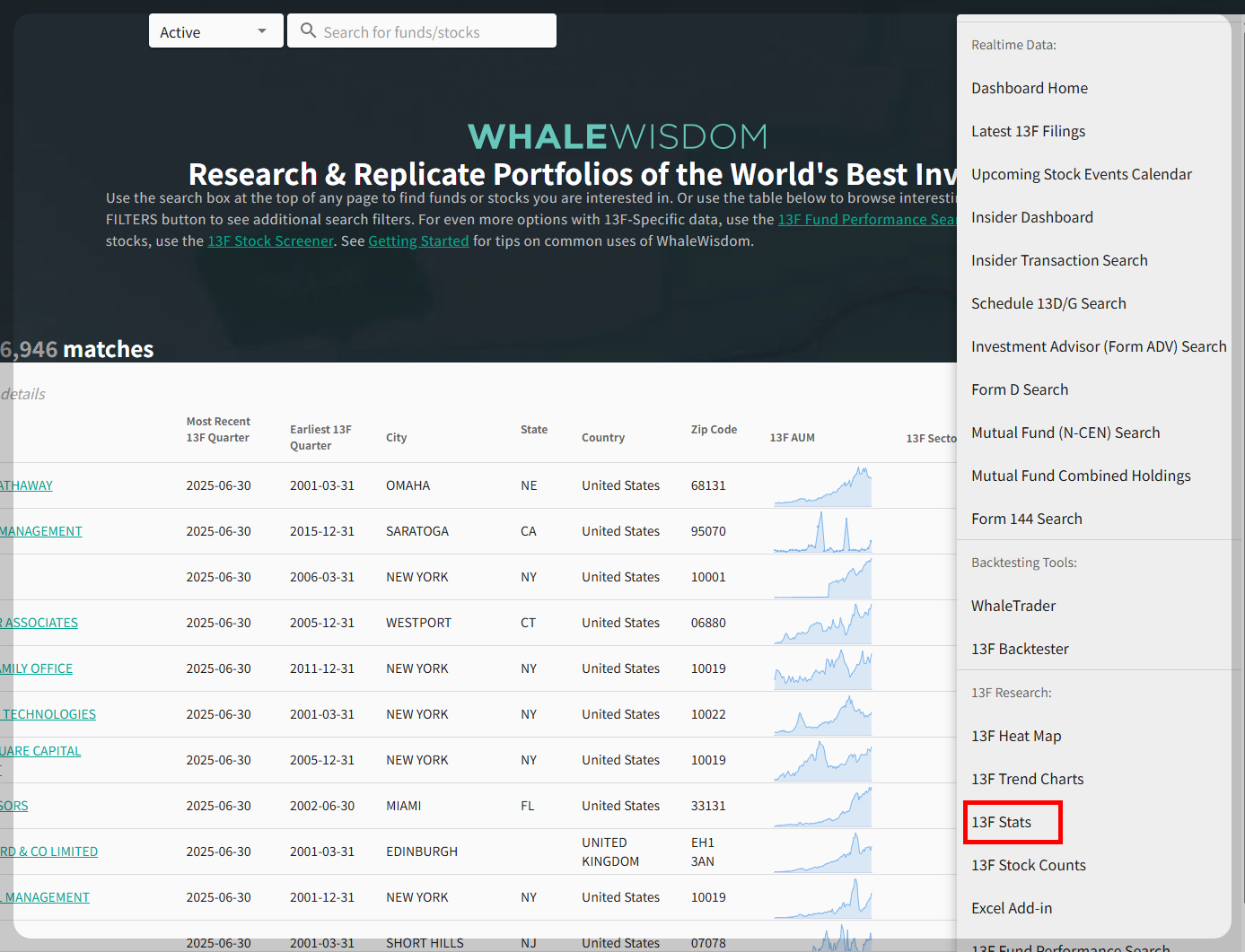The width and height of the screenshot is (1245, 952).
Task: Sort by Most Recent 13F Quarter column
Action: coord(218,430)
